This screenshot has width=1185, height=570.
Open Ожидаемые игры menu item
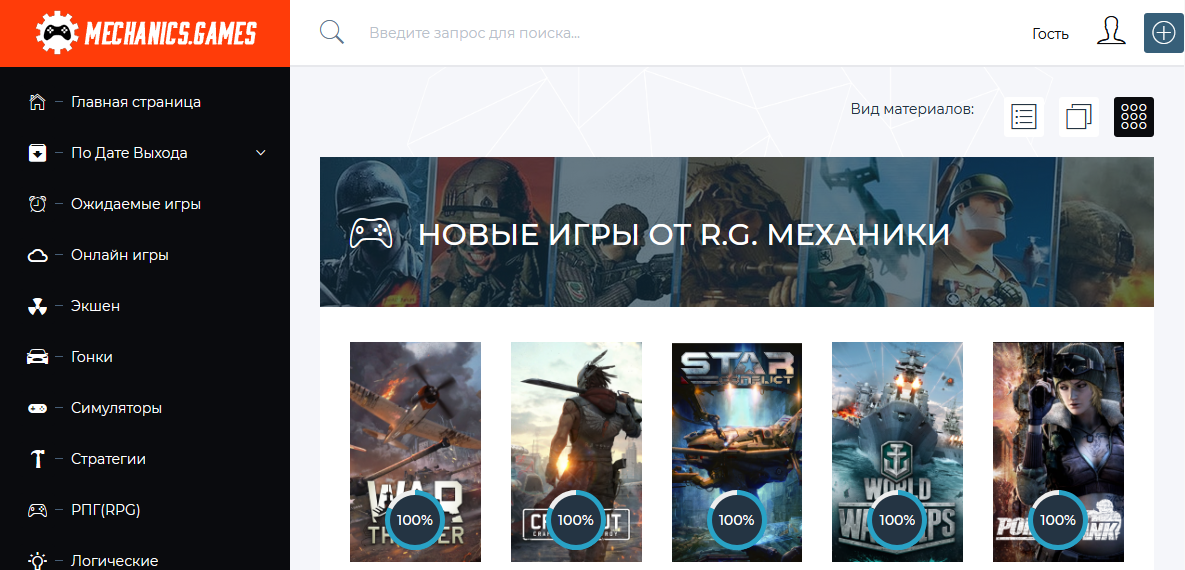[x=136, y=204]
